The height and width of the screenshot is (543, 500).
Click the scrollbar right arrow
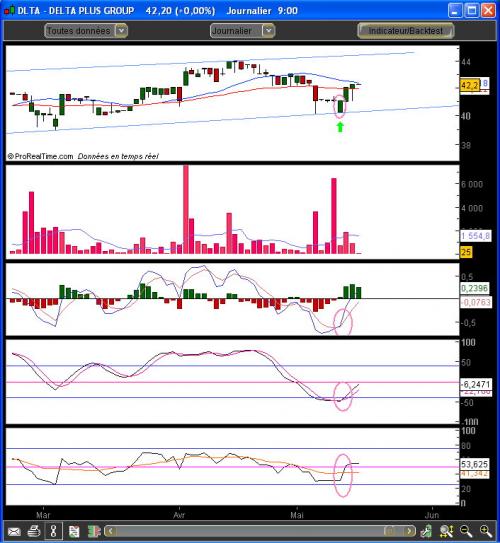pos(410,531)
